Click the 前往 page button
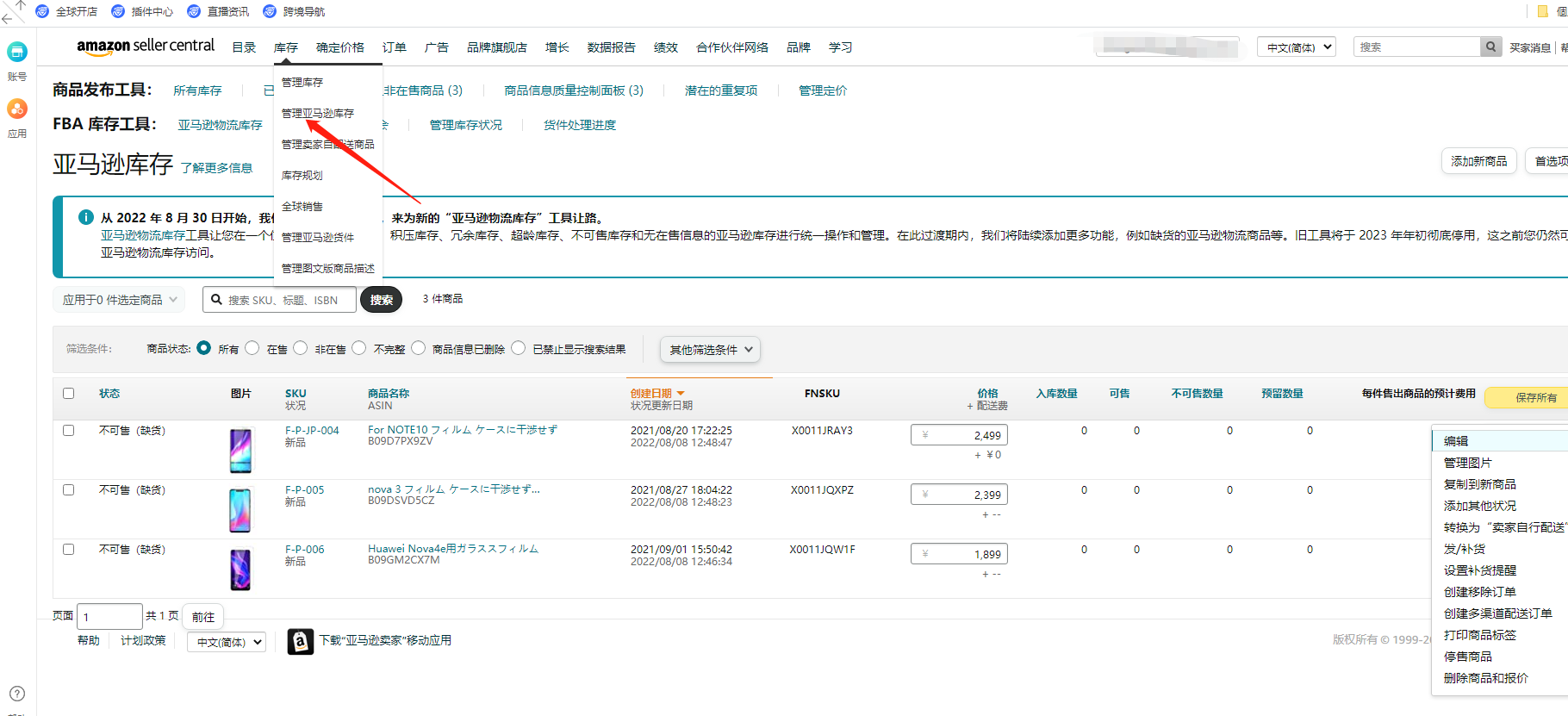 click(203, 617)
